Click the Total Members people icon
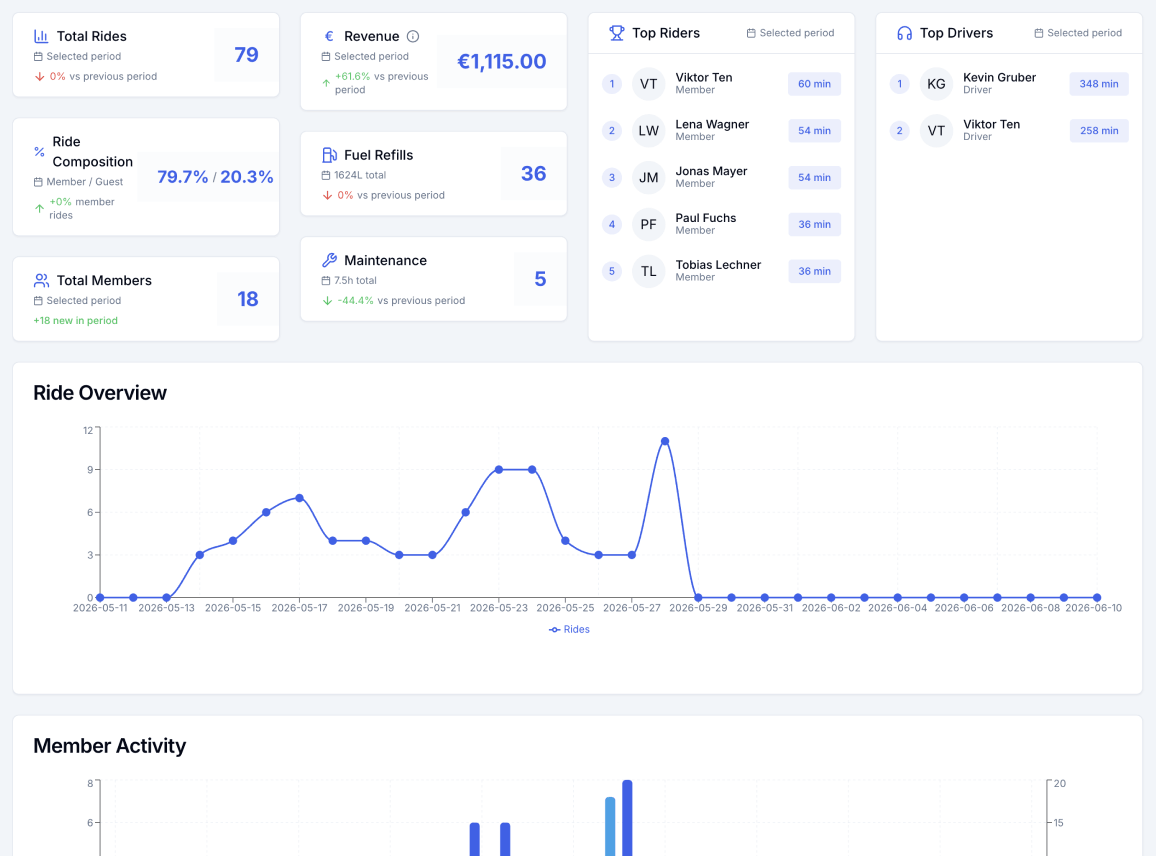This screenshot has width=1156, height=856. [x=41, y=280]
